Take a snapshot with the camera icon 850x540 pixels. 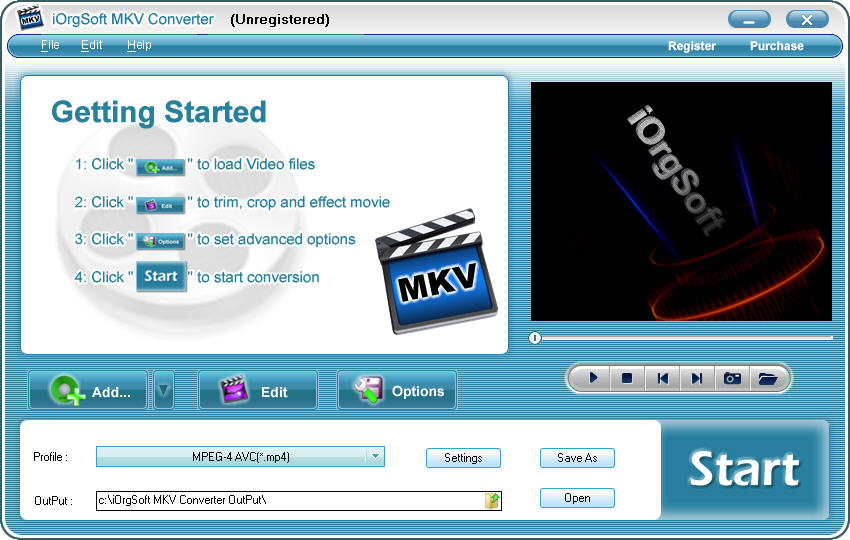click(x=732, y=378)
